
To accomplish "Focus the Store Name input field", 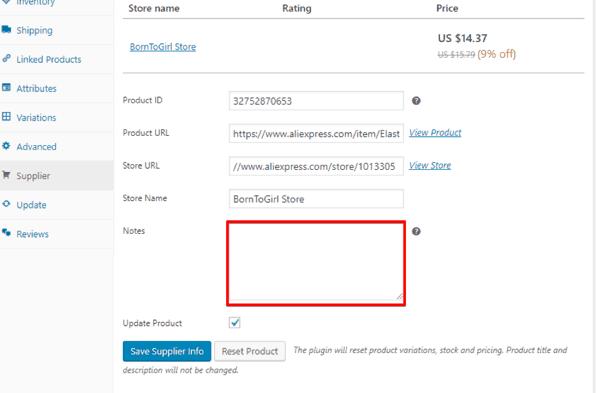I will point(316,199).
